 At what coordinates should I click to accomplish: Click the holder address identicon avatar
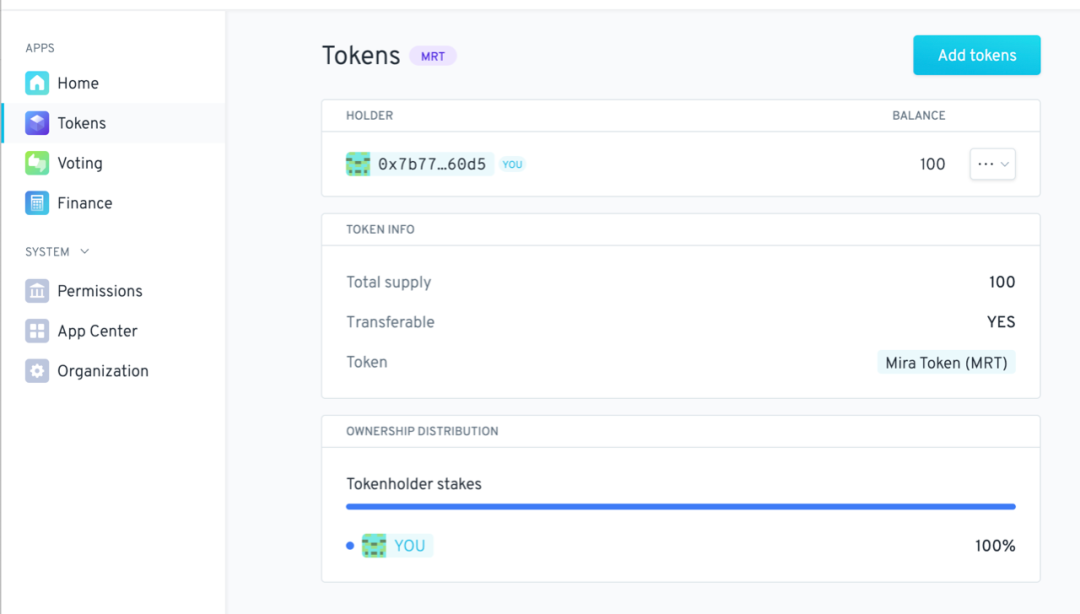[x=358, y=164]
